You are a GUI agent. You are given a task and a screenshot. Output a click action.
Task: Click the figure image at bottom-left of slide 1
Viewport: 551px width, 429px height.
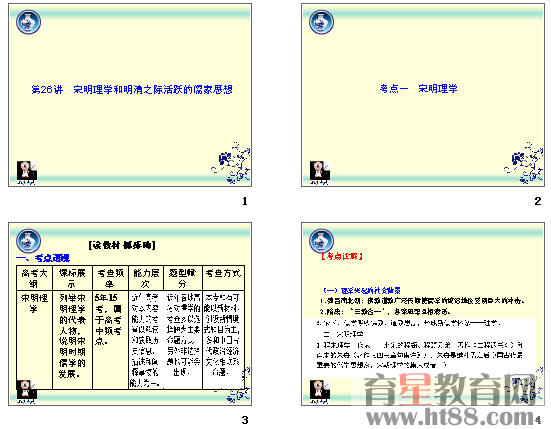coord(27,172)
